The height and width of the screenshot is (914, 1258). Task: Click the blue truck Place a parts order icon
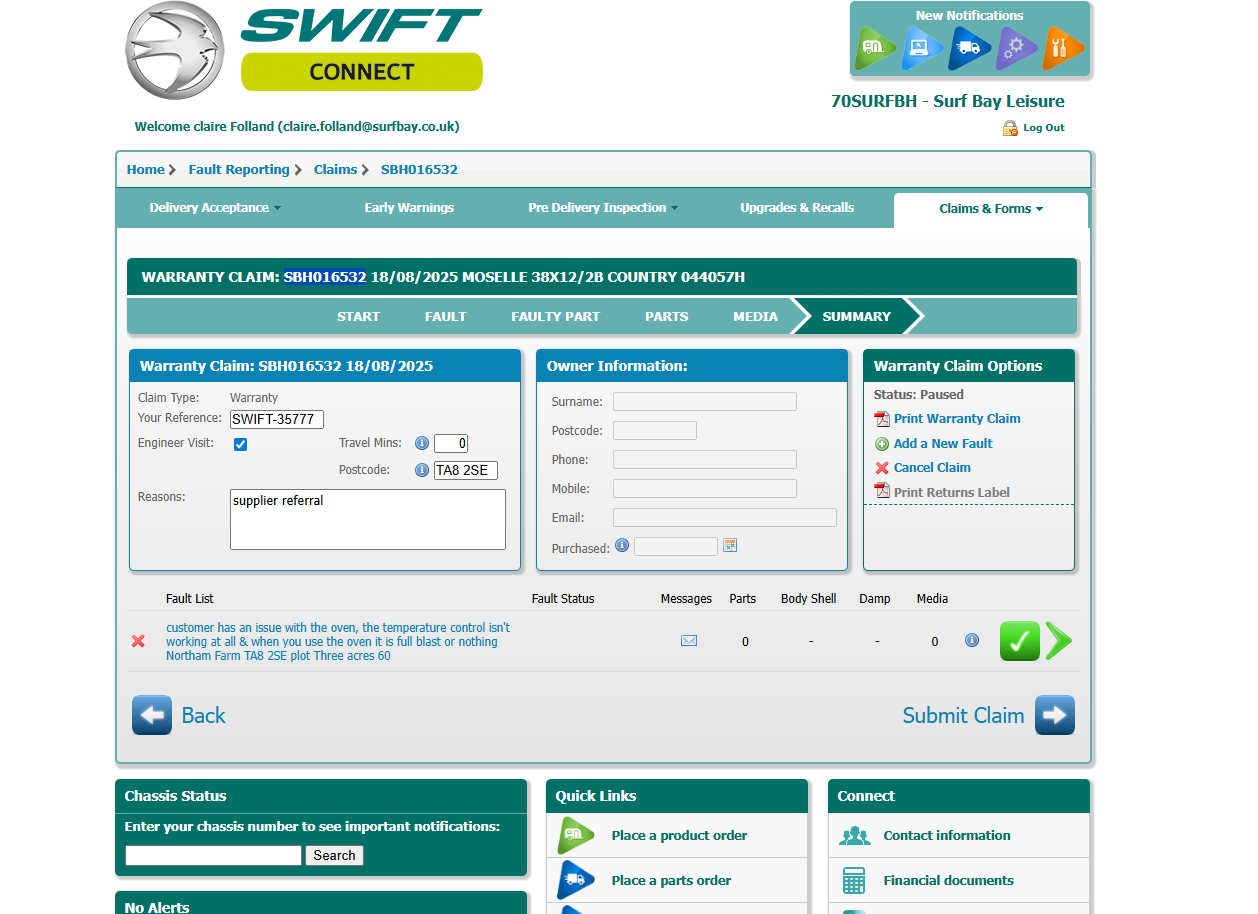click(x=576, y=880)
